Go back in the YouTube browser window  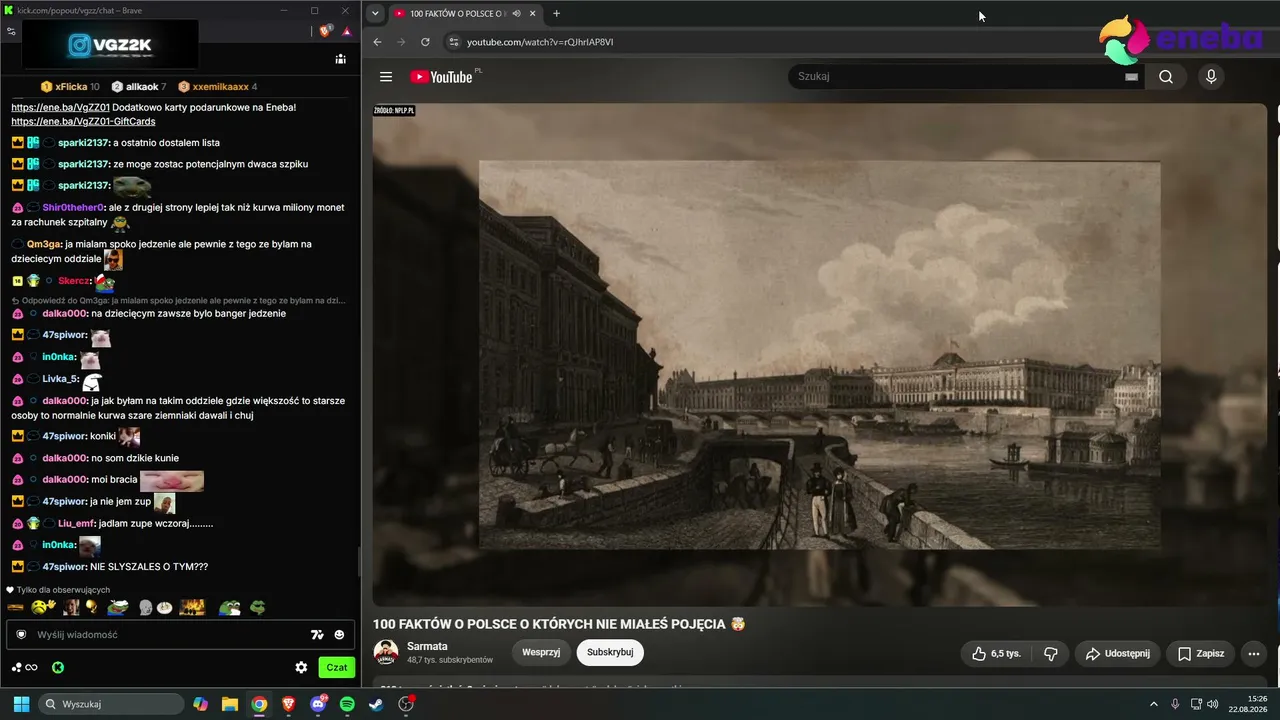coord(377,42)
